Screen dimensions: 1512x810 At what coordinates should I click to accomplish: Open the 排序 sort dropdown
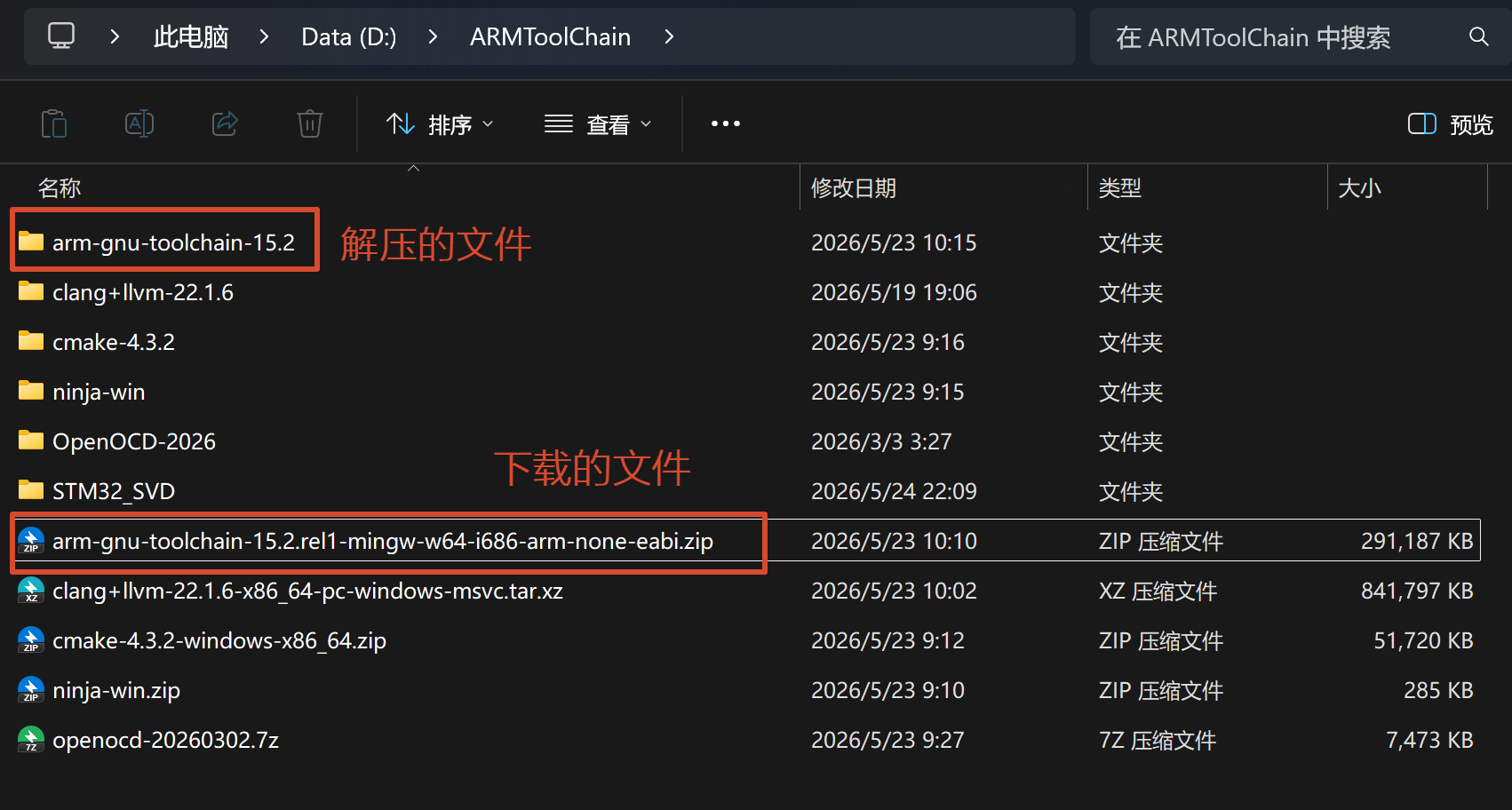440,124
